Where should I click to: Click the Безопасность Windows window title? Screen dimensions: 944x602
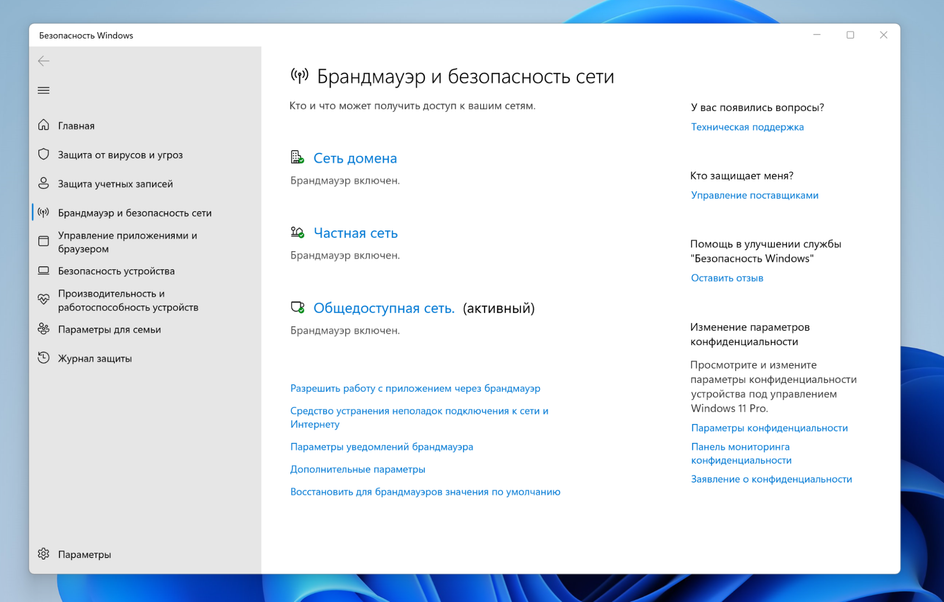click(x=86, y=36)
